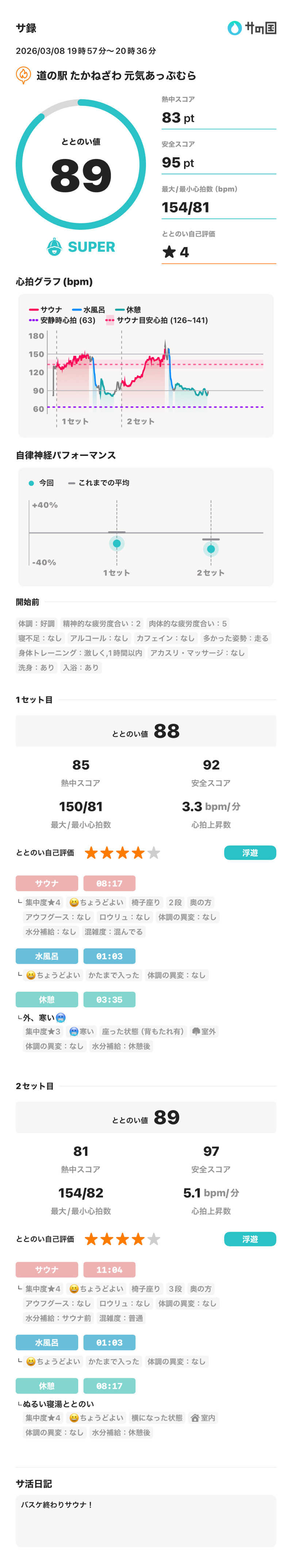Click the SUPER mascot badge icon

click(x=55, y=246)
